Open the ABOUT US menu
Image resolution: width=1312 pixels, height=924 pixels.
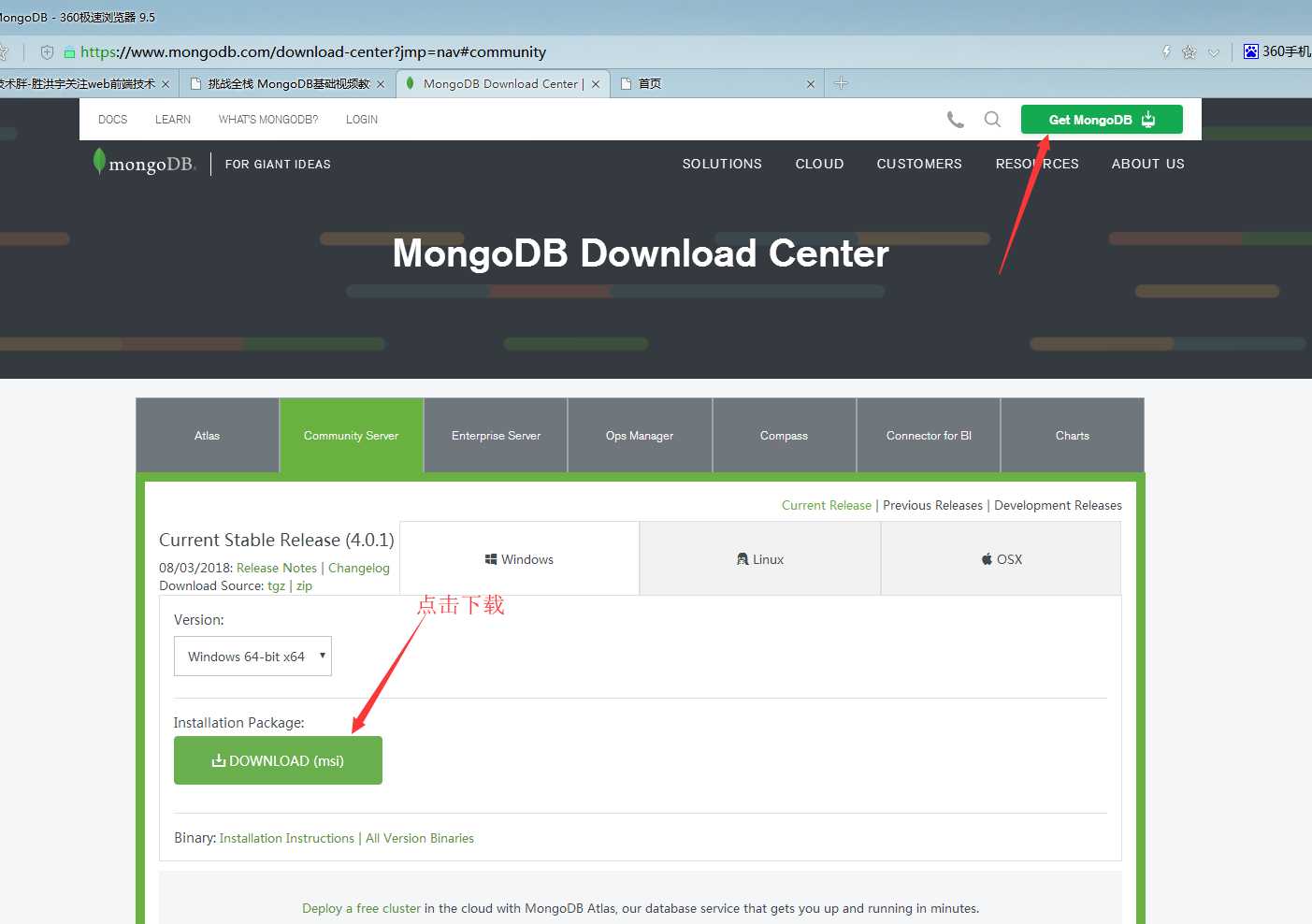click(1147, 164)
